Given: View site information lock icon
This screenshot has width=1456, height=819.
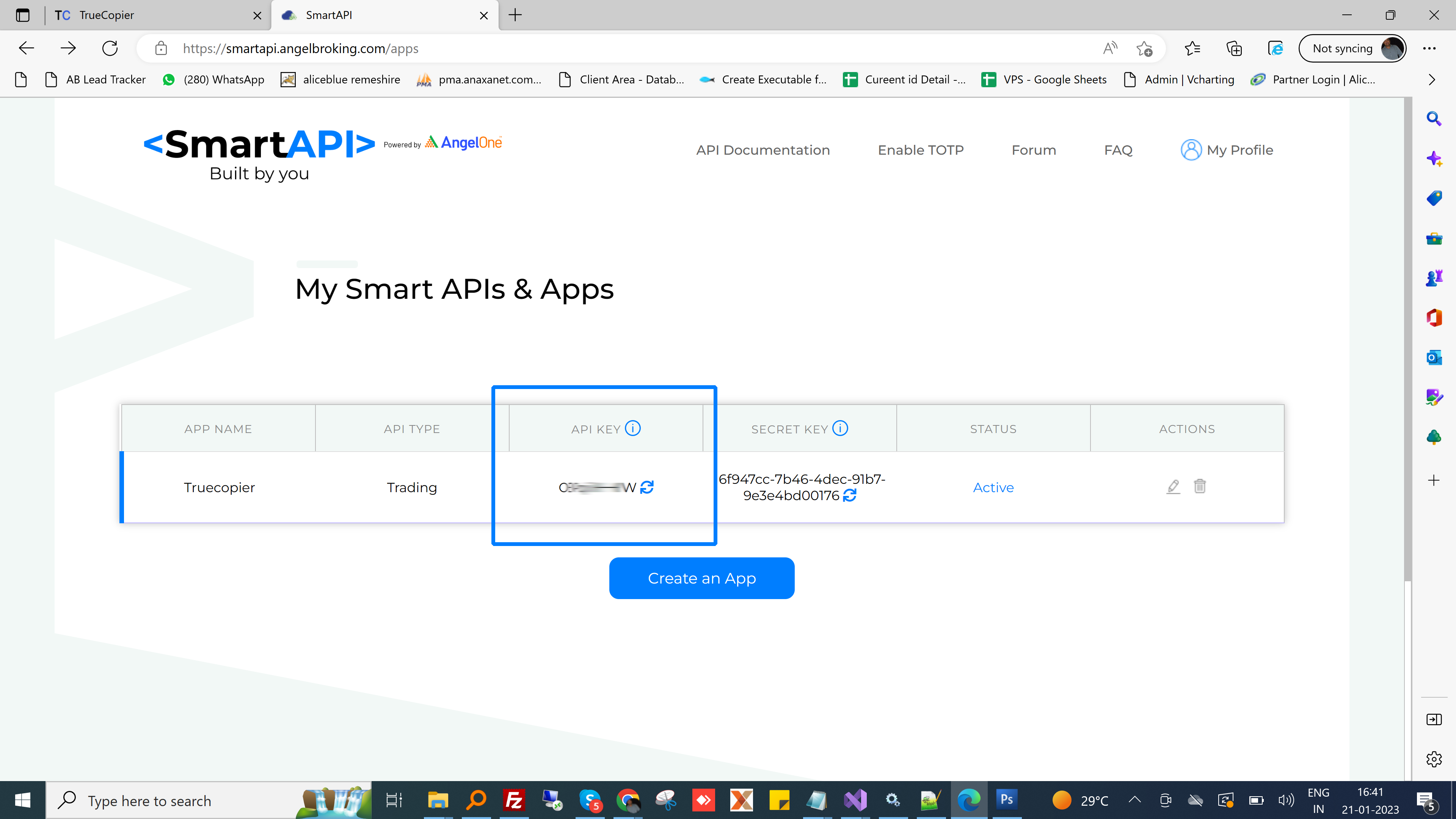Looking at the screenshot, I should point(161,49).
